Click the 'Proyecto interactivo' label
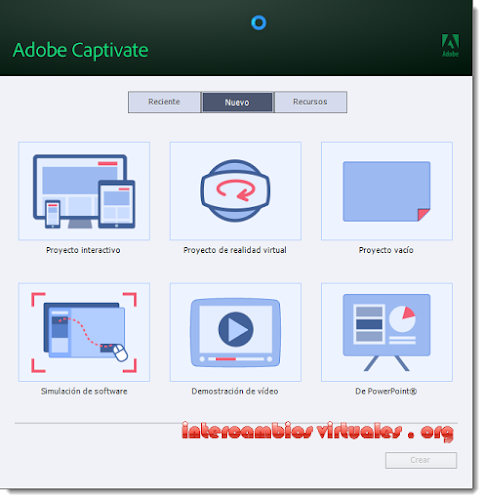The width and height of the screenshot is (484, 500). [83, 250]
